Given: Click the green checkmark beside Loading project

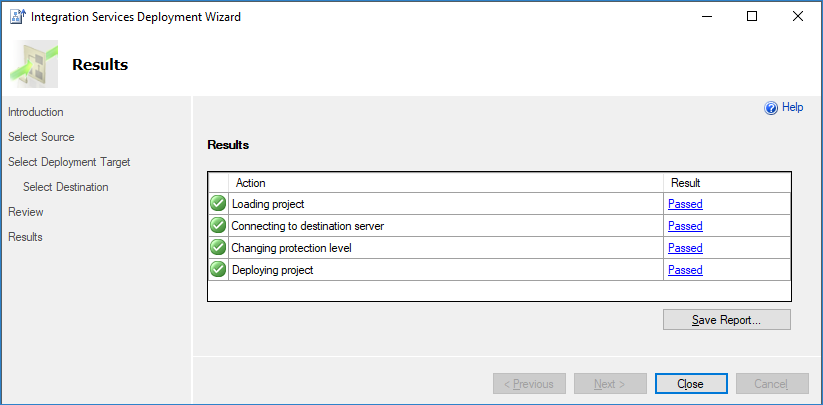Looking at the screenshot, I should 218,204.
